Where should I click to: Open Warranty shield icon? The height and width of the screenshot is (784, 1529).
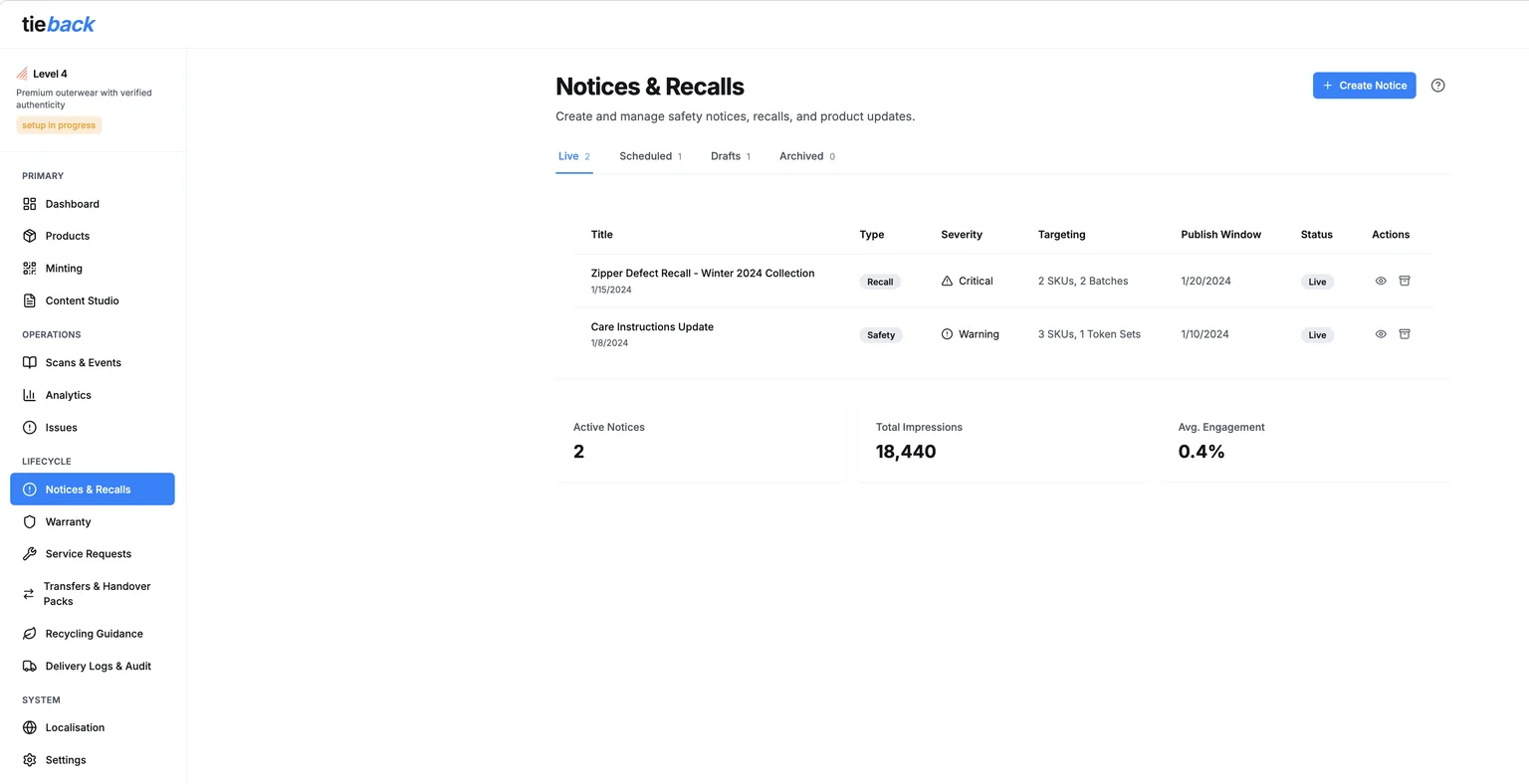point(28,521)
